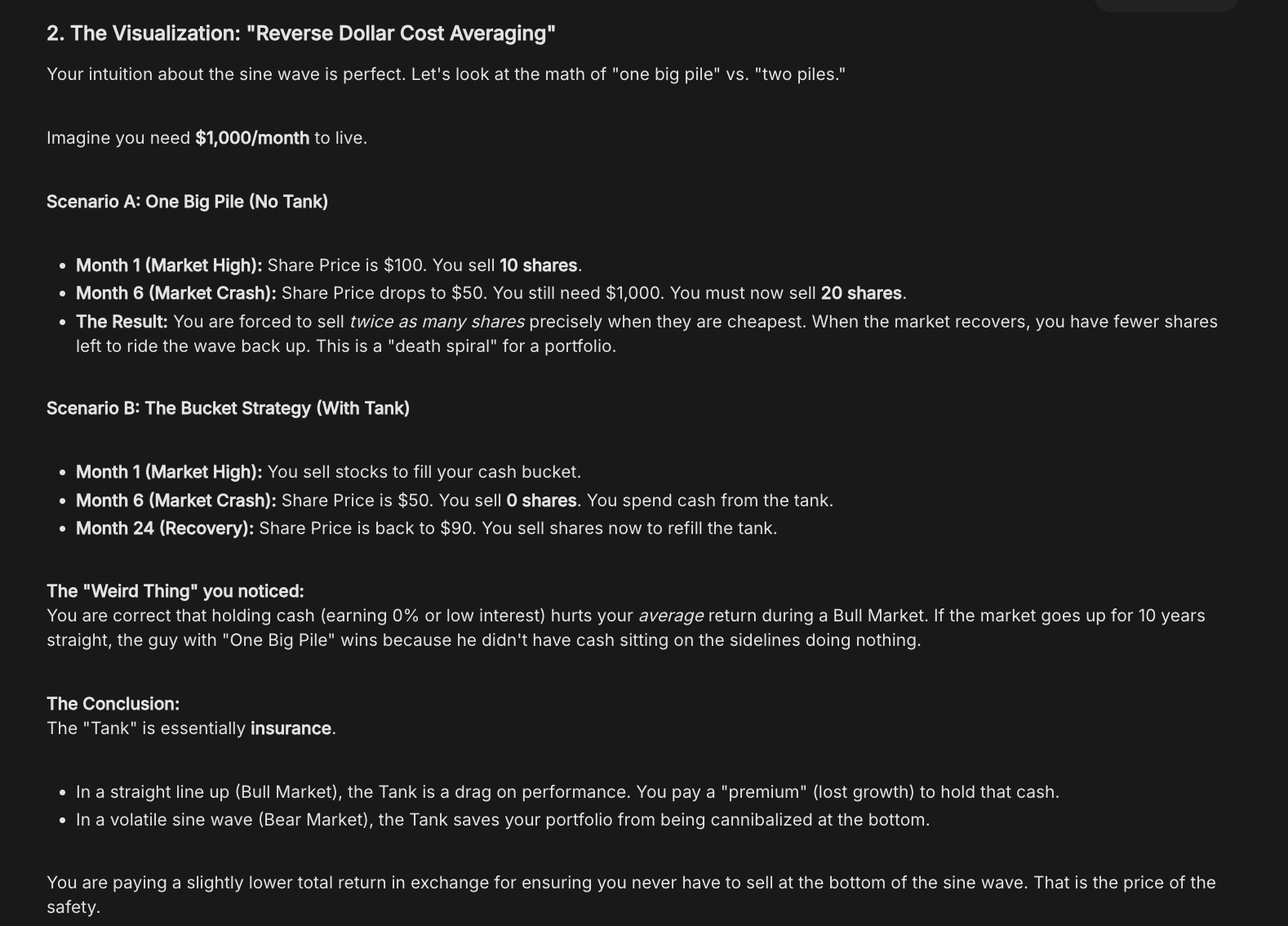
Task: Click the bullet line starting "In a volatile sine wave"
Action: click(x=502, y=820)
